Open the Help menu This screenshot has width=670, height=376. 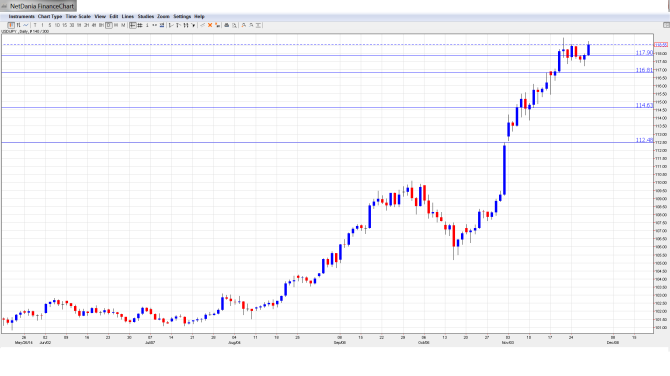point(199,16)
